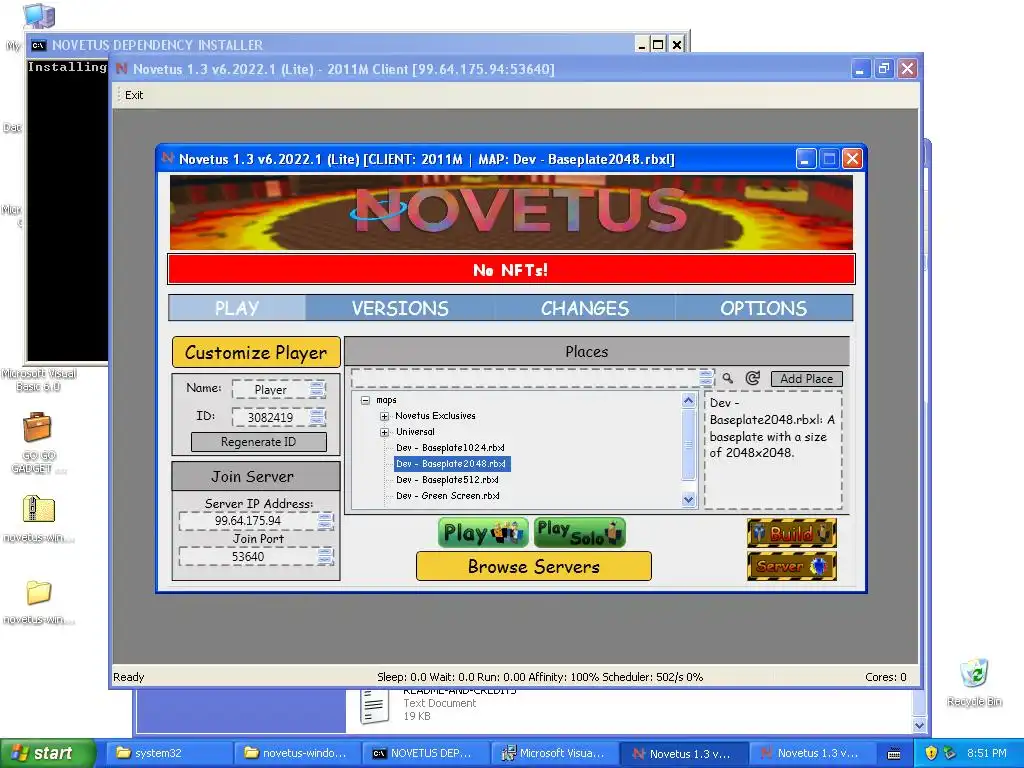Click the Regenerate ID button
1024x768 pixels.
(x=259, y=442)
